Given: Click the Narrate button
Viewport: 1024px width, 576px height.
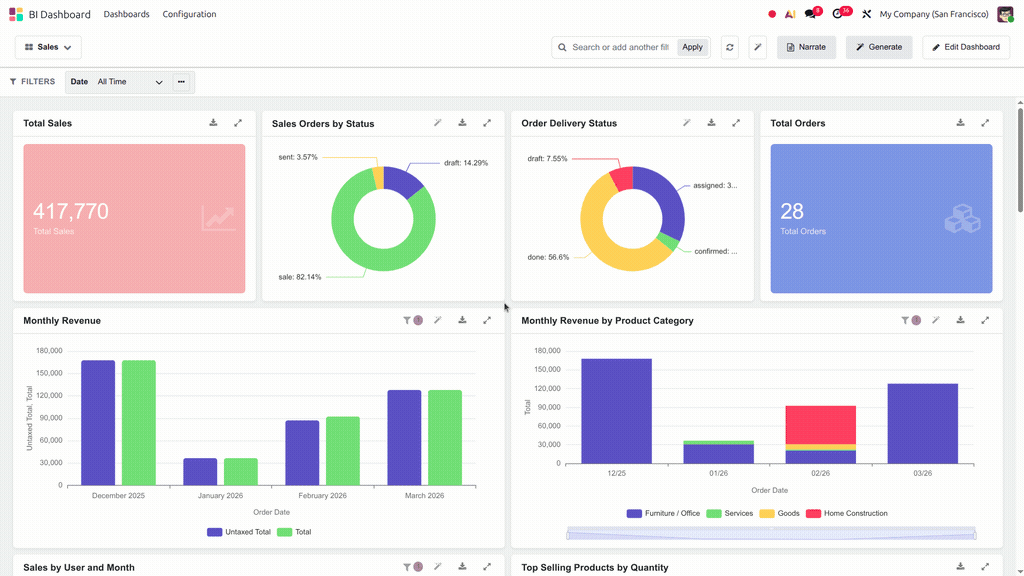Looking at the screenshot, I should tap(806, 47).
